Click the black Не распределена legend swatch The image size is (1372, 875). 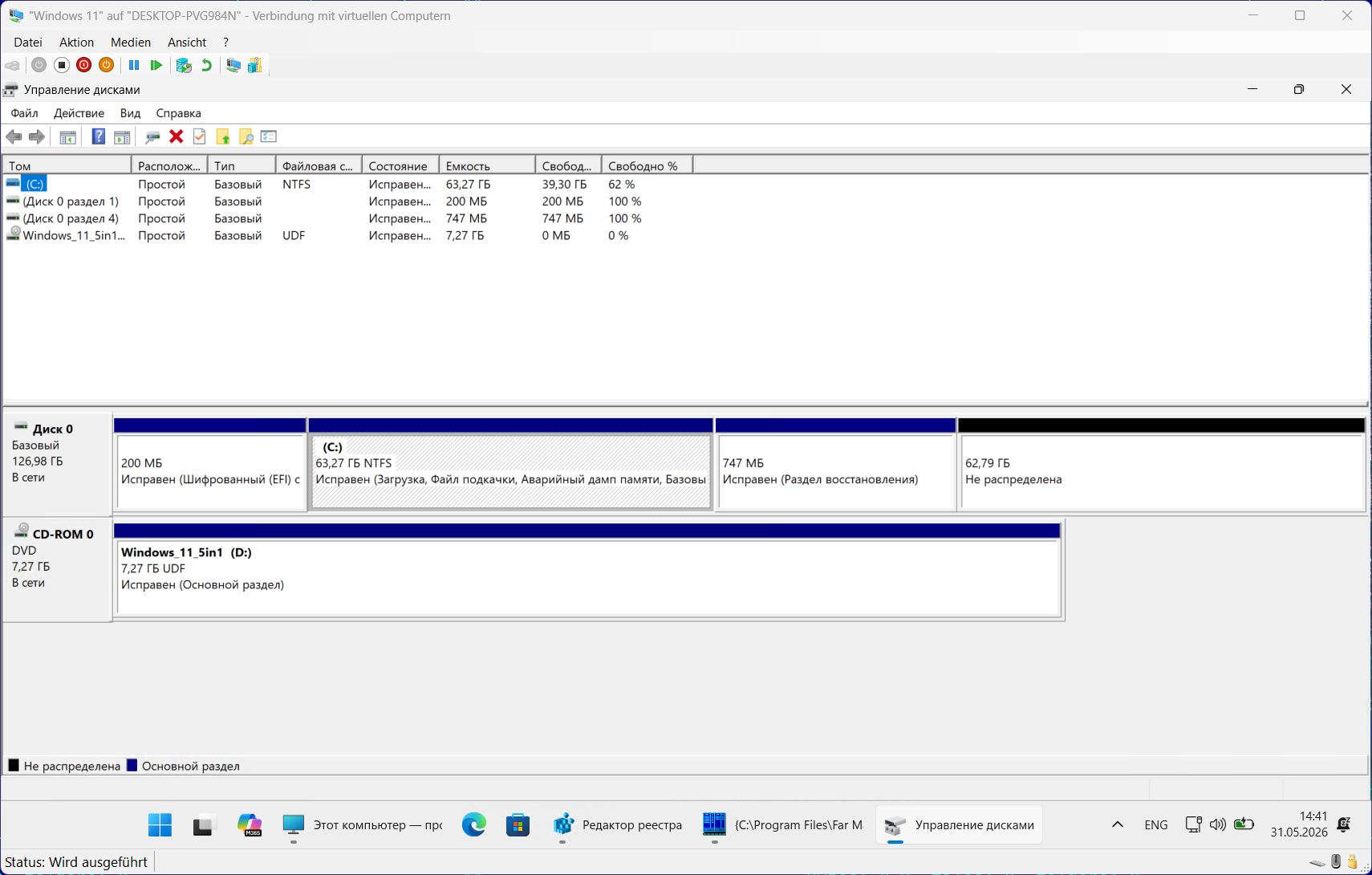coord(14,765)
